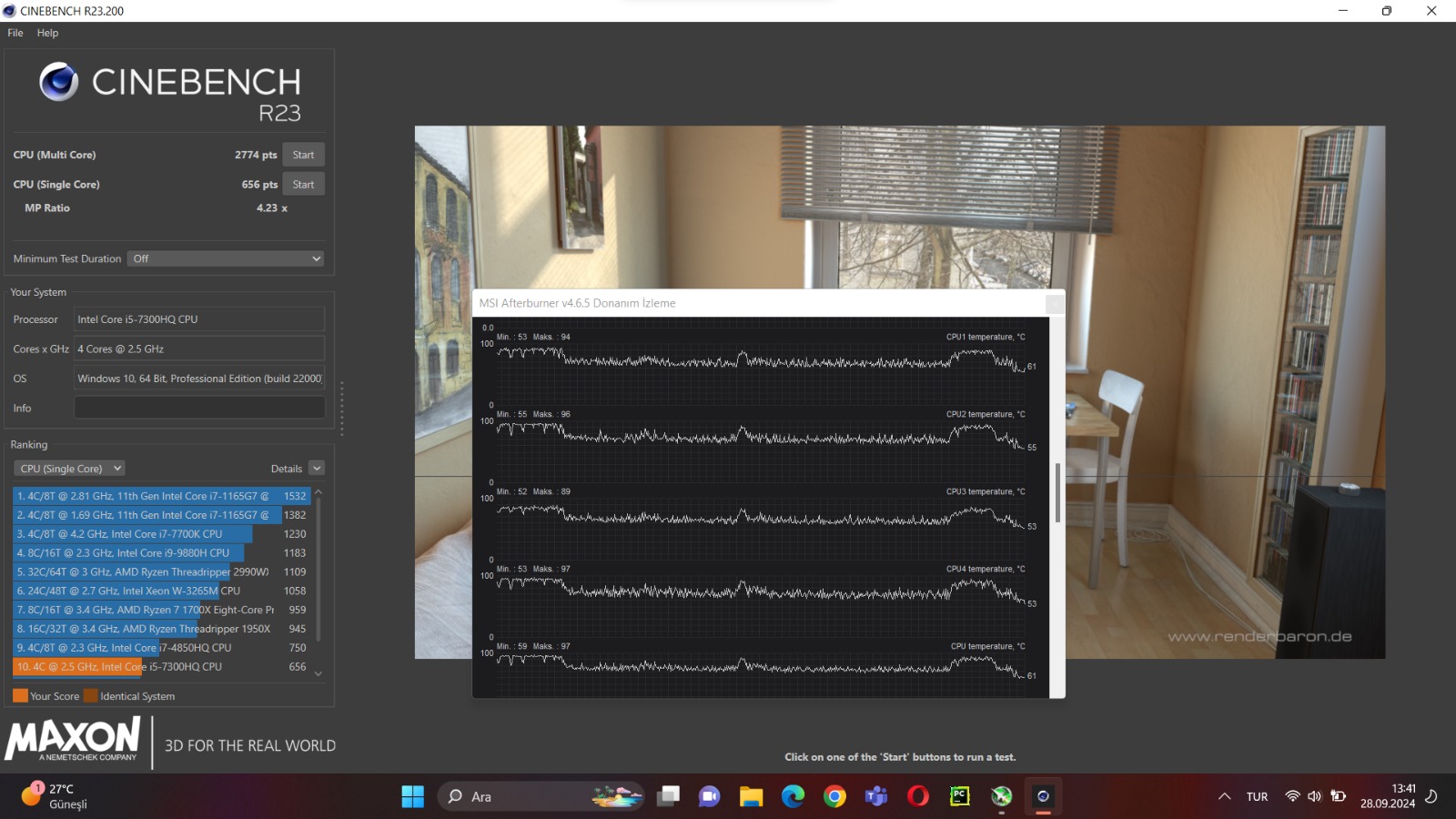
Task: Open the clock showing 13:41
Action: [1388, 796]
